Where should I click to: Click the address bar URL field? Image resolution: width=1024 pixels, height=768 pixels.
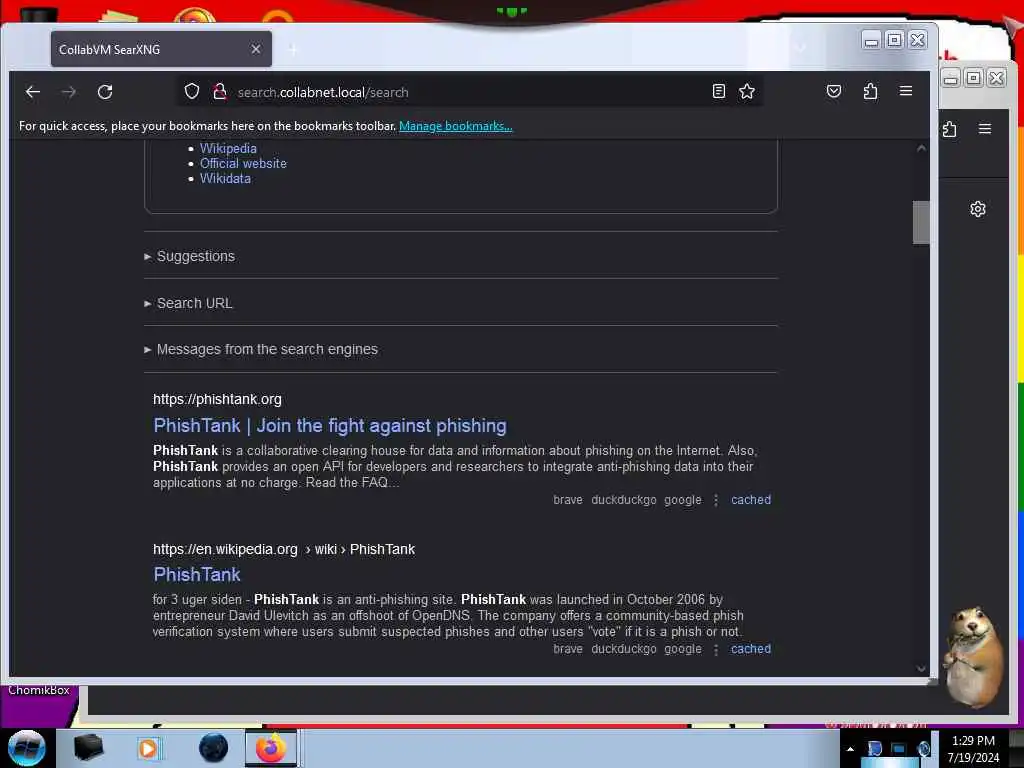pos(470,92)
